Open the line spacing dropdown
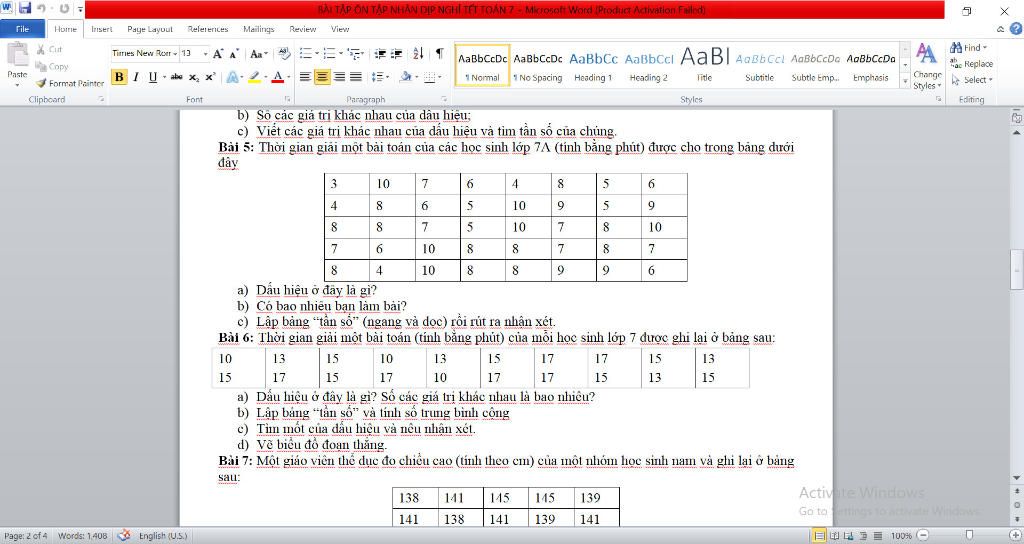Viewport: 1024px width, 544px height. pos(380,77)
